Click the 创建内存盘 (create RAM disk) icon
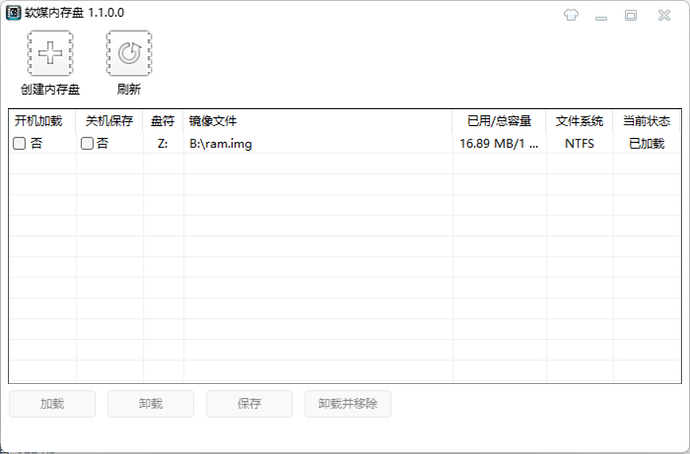The width and height of the screenshot is (690, 454). coord(49,54)
